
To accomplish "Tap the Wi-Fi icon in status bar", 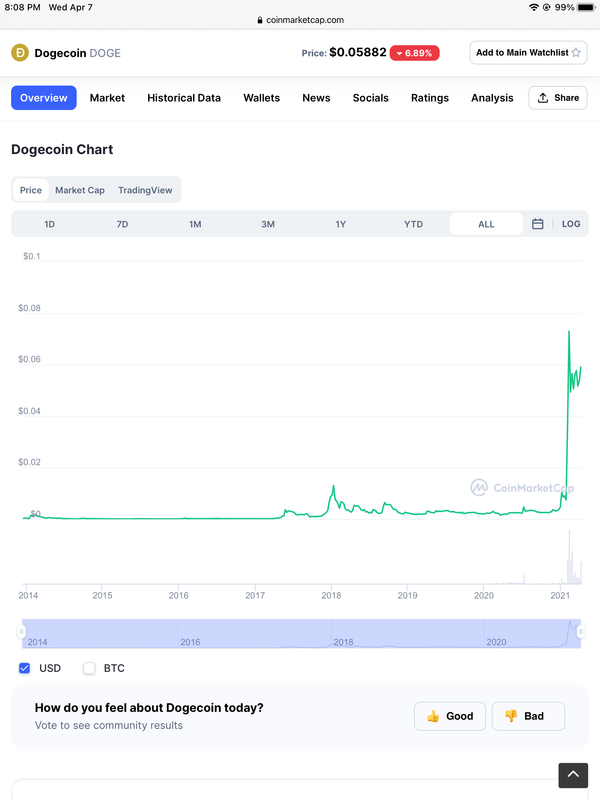I will (x=534, y=7).
